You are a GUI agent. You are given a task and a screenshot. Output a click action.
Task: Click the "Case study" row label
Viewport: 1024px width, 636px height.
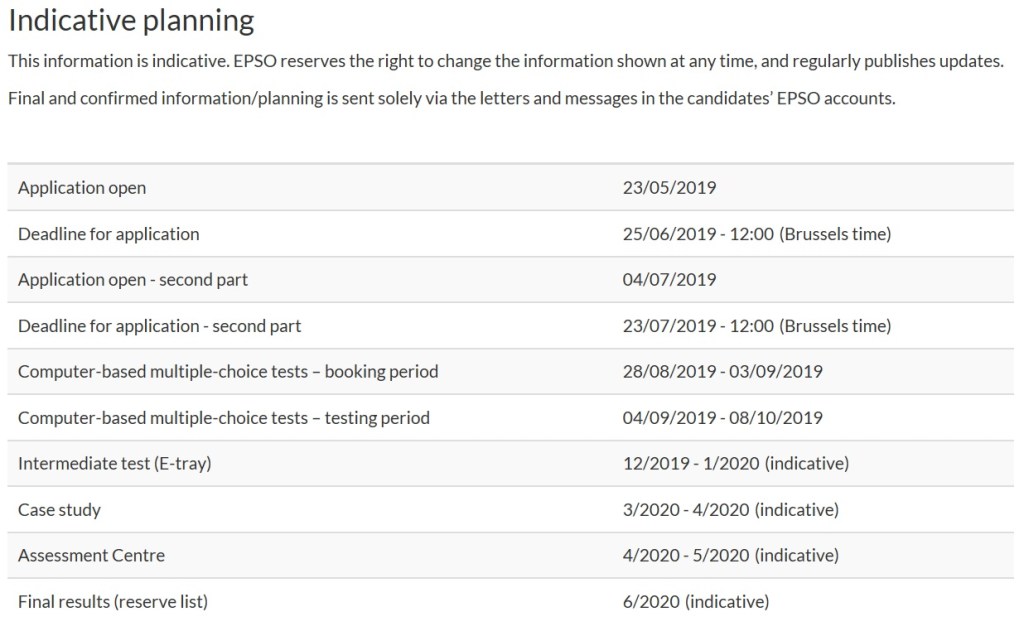[x=60, y=510]
